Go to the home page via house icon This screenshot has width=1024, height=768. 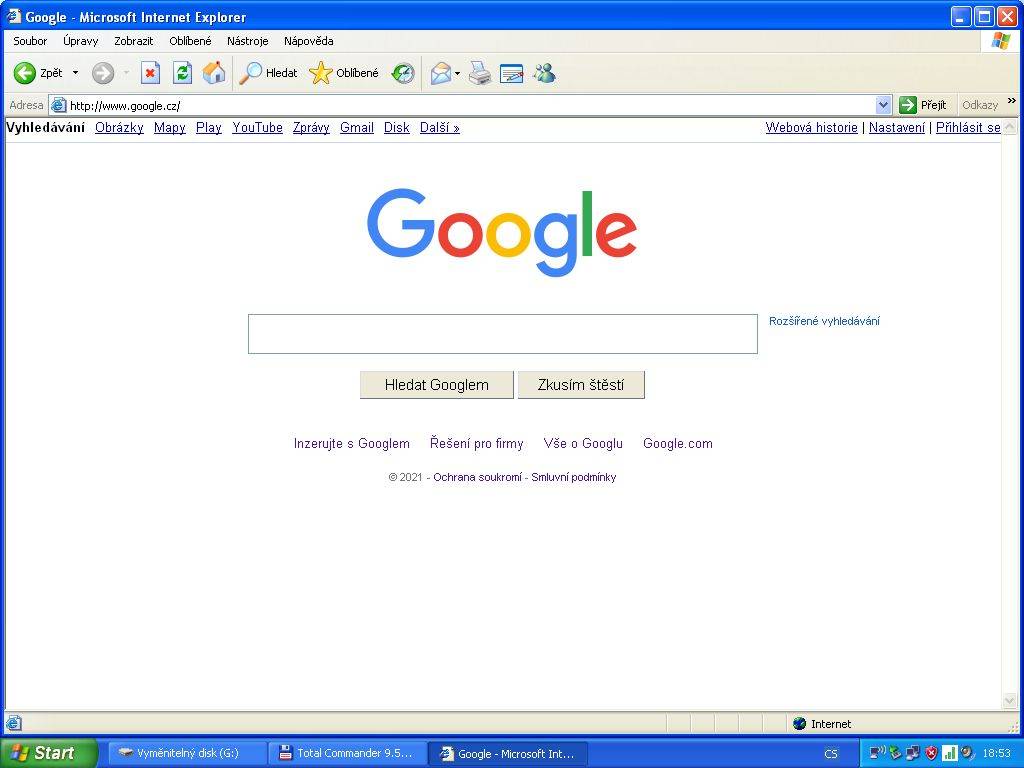pyautogui.click(x=214, y=73)
